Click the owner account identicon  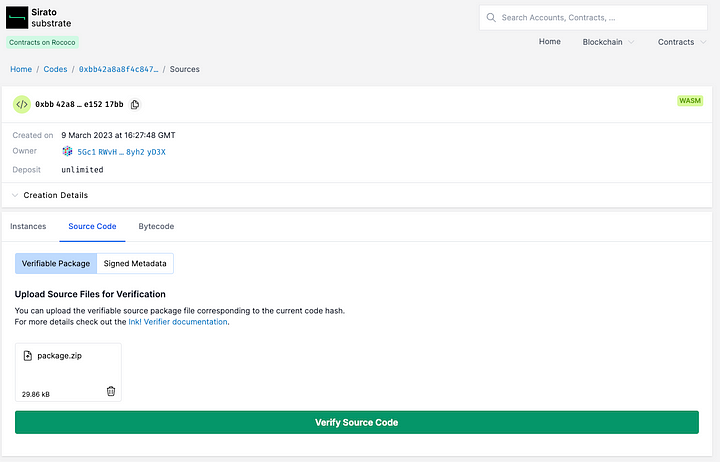(x=67, y=152)
